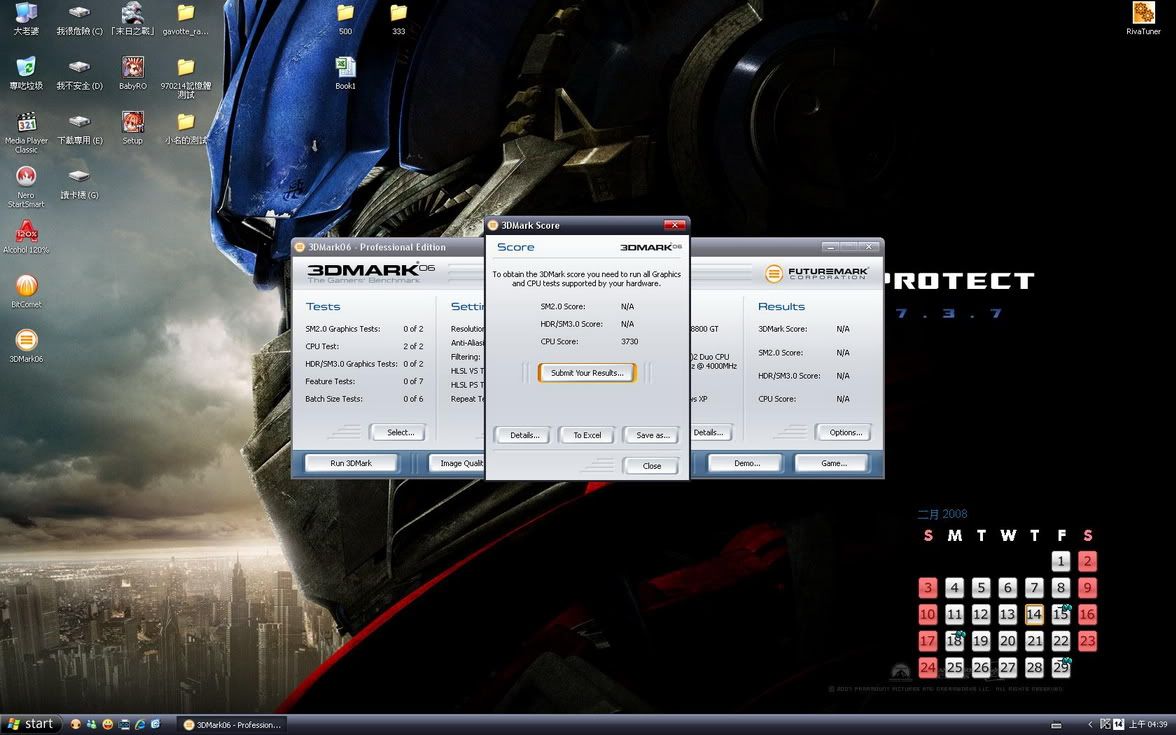Click the Save as... button
Screen dimensions: 1176x735
652,435
